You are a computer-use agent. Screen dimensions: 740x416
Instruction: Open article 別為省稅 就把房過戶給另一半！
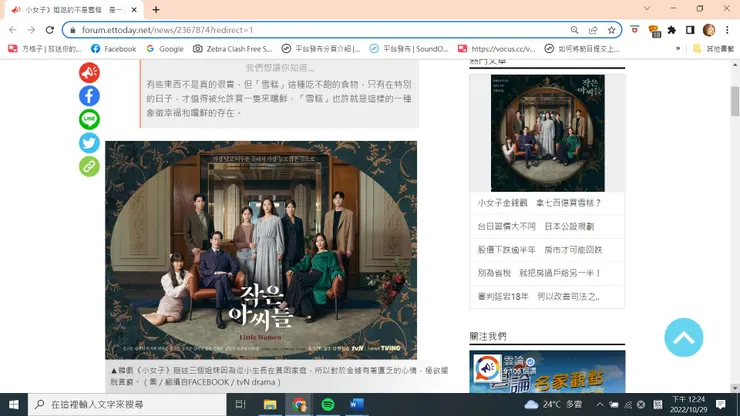539,273
